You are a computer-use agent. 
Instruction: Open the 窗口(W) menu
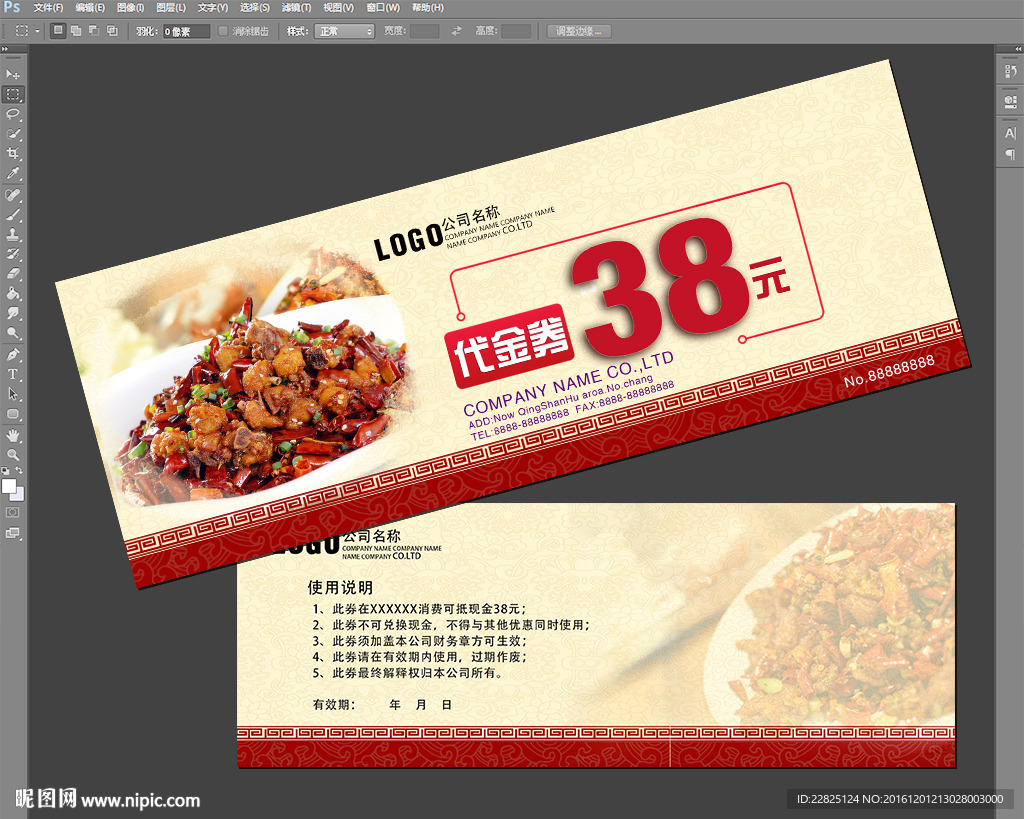coord(383,8)
